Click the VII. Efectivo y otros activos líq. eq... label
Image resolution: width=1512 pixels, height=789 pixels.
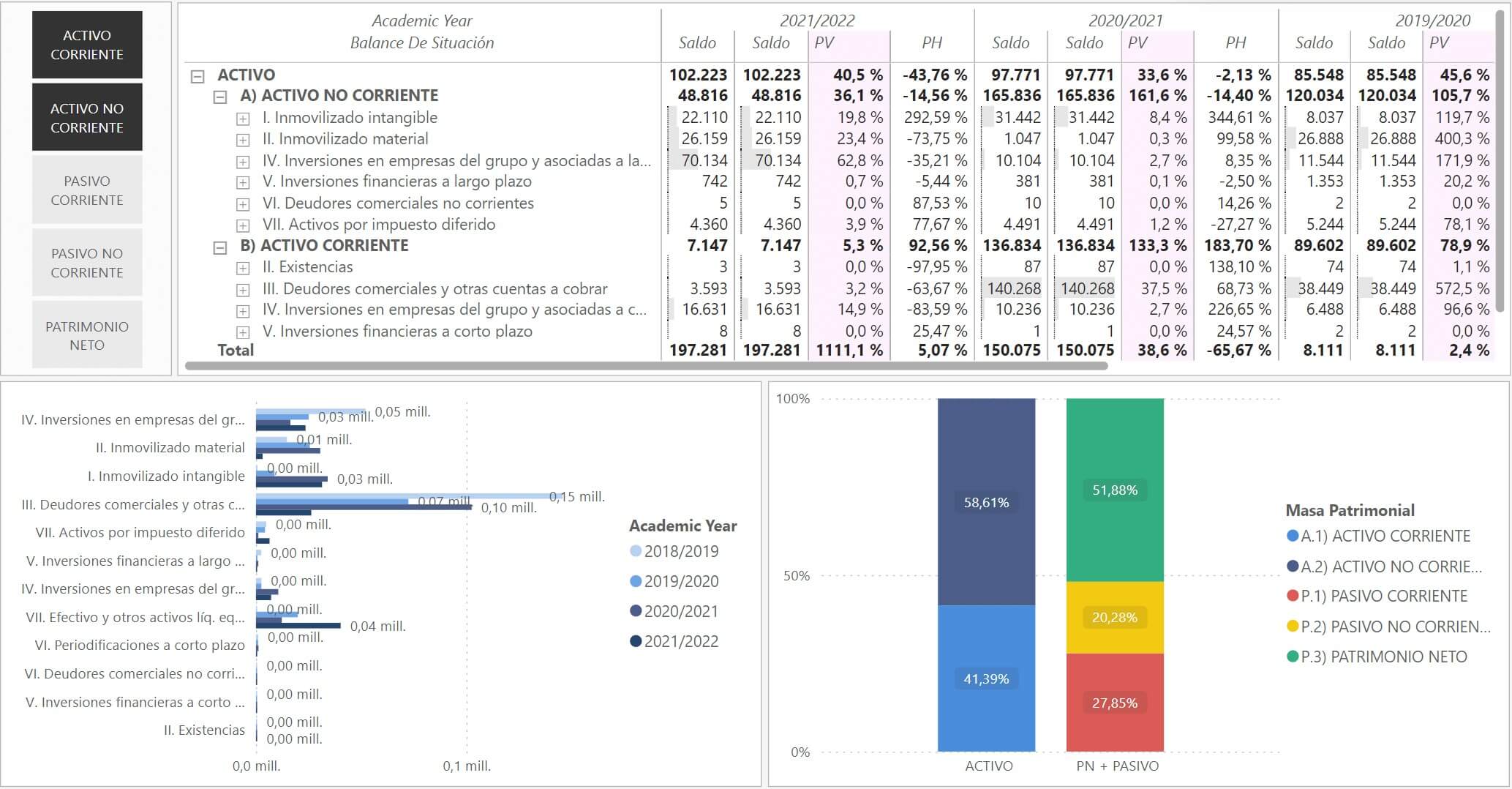pos(135,617)
